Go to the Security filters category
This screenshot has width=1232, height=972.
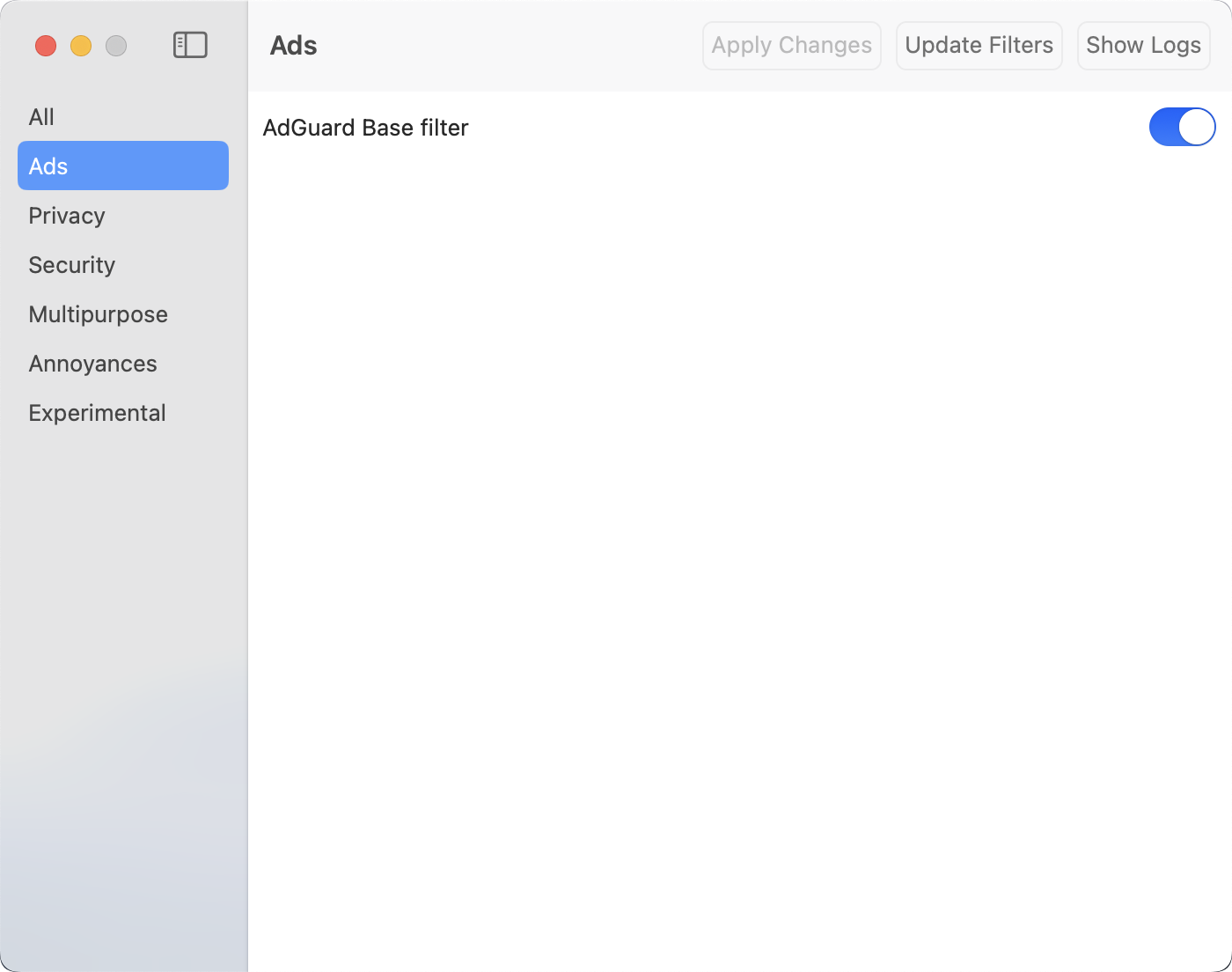click(72, 265)
